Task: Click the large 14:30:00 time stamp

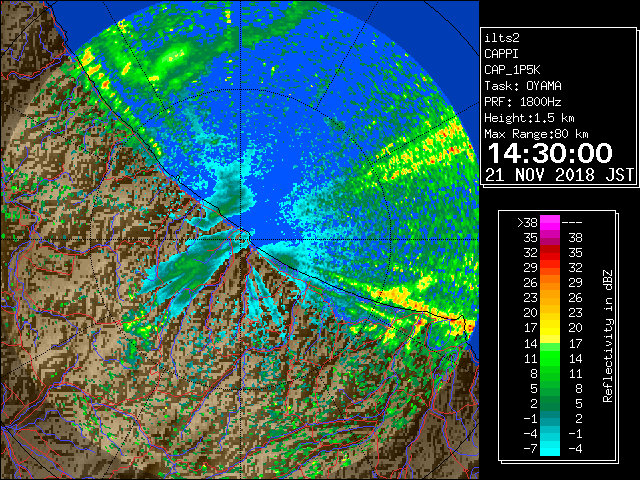Action: click(x=550, y=153)
